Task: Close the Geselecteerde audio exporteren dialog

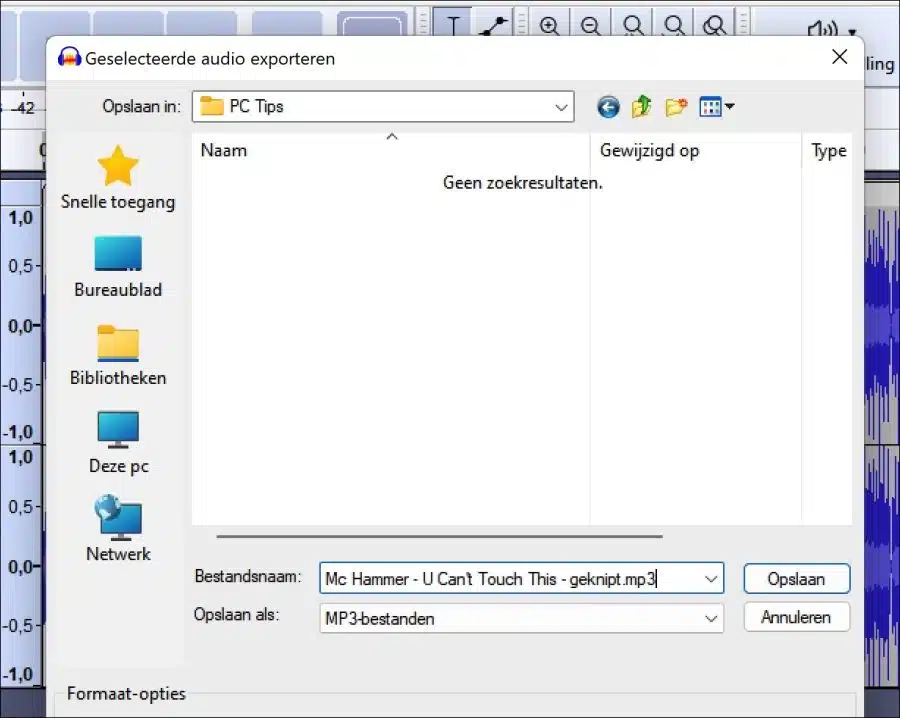Action: [x=839, y=57]
